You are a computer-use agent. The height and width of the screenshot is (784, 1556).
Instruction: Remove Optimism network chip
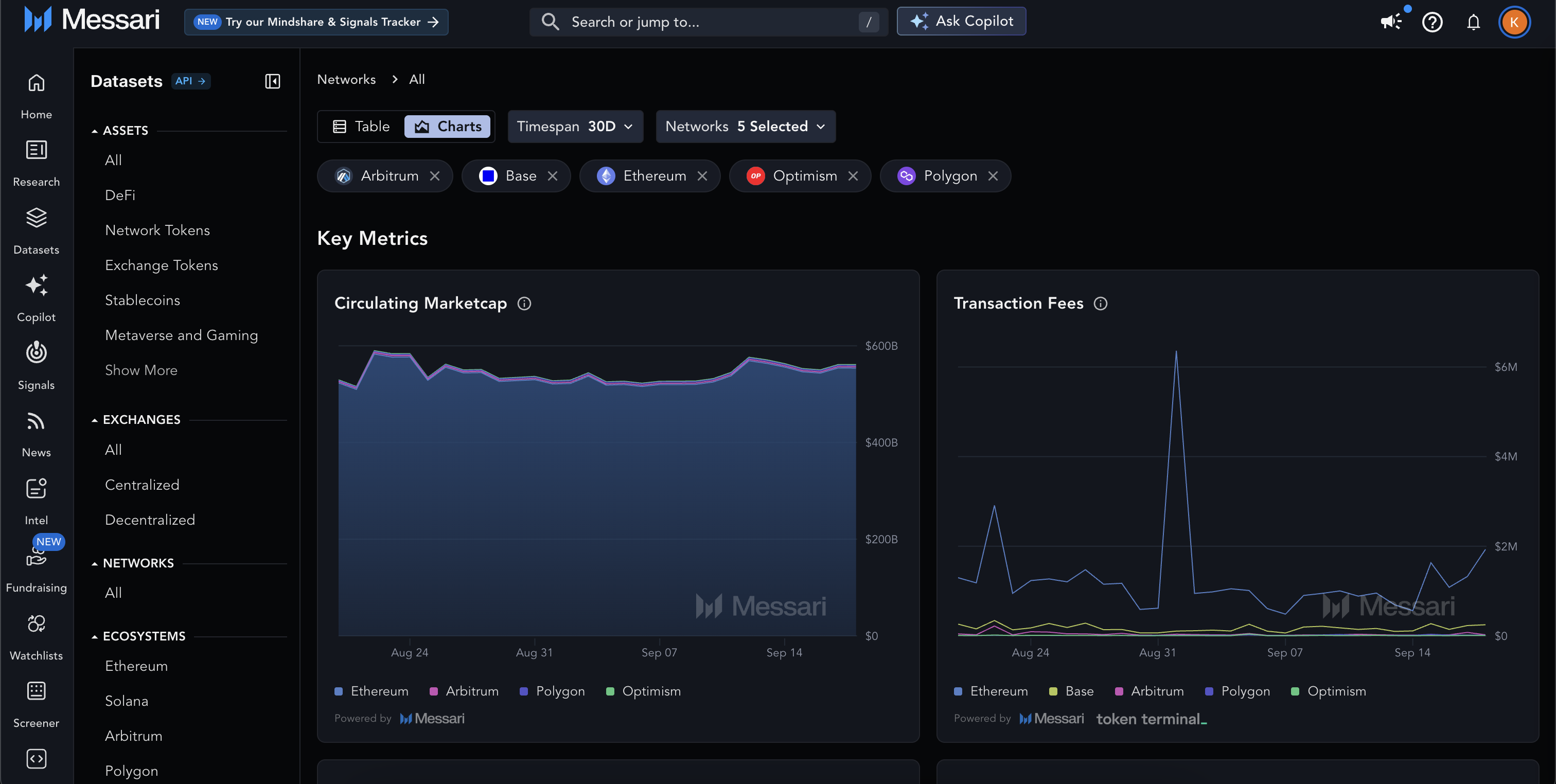coord(852,176)
